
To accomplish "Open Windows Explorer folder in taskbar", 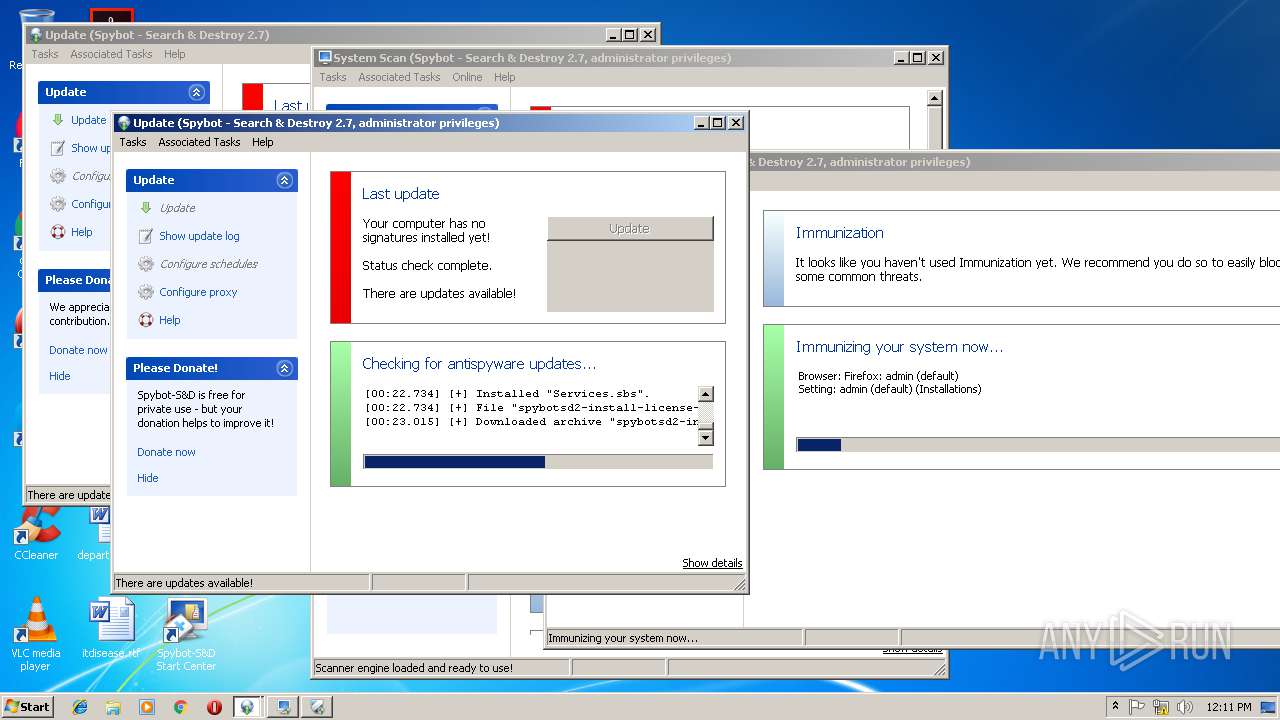I will click(113, 707).
